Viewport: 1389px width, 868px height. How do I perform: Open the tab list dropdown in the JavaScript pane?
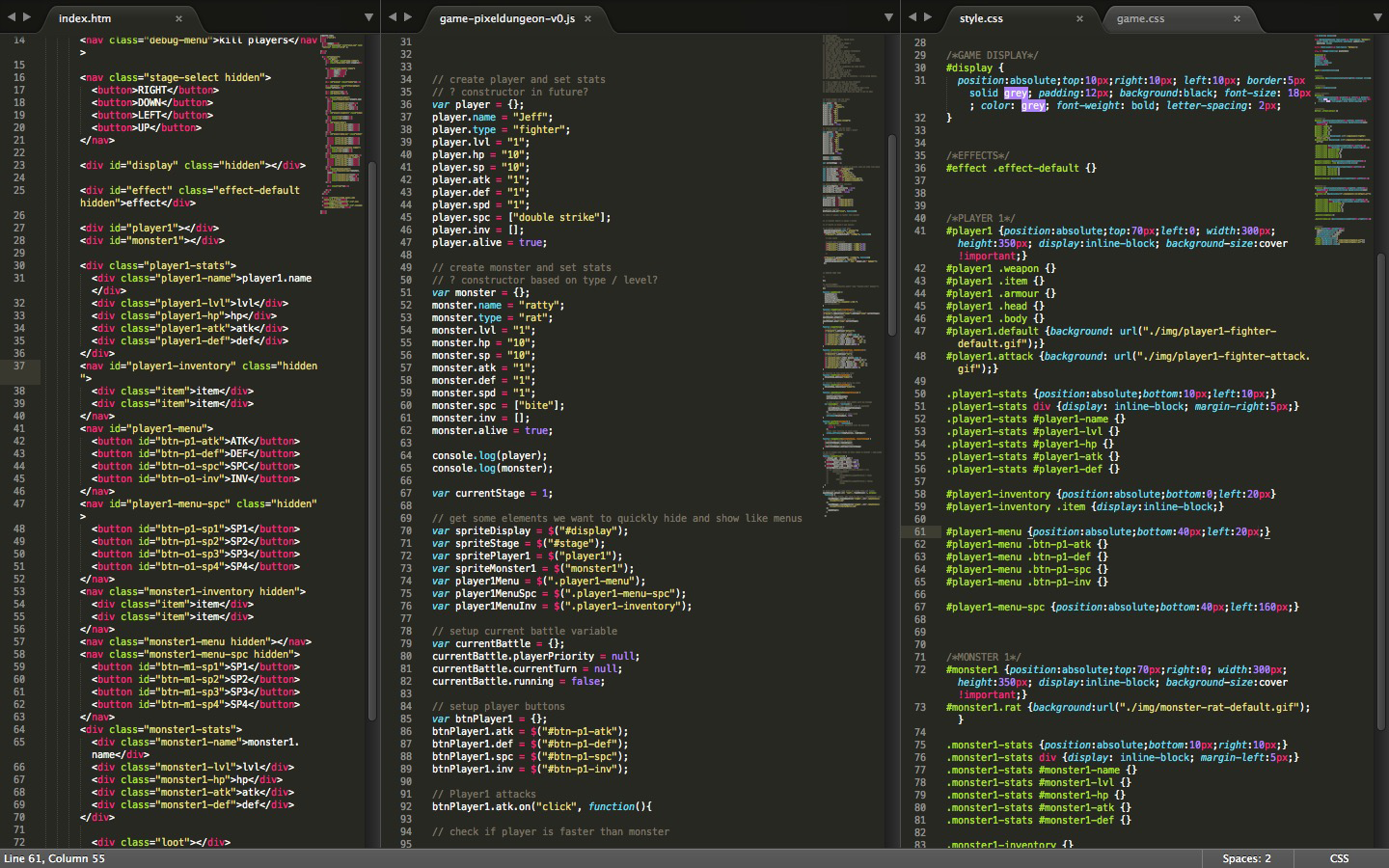tap(888, 17)
